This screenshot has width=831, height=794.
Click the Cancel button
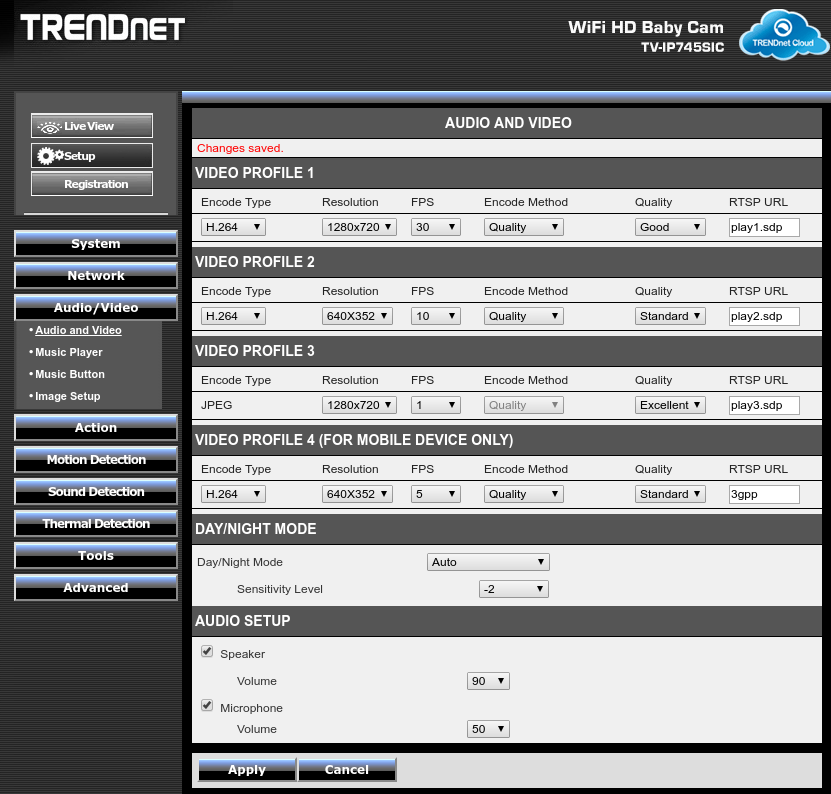point(347,770)
